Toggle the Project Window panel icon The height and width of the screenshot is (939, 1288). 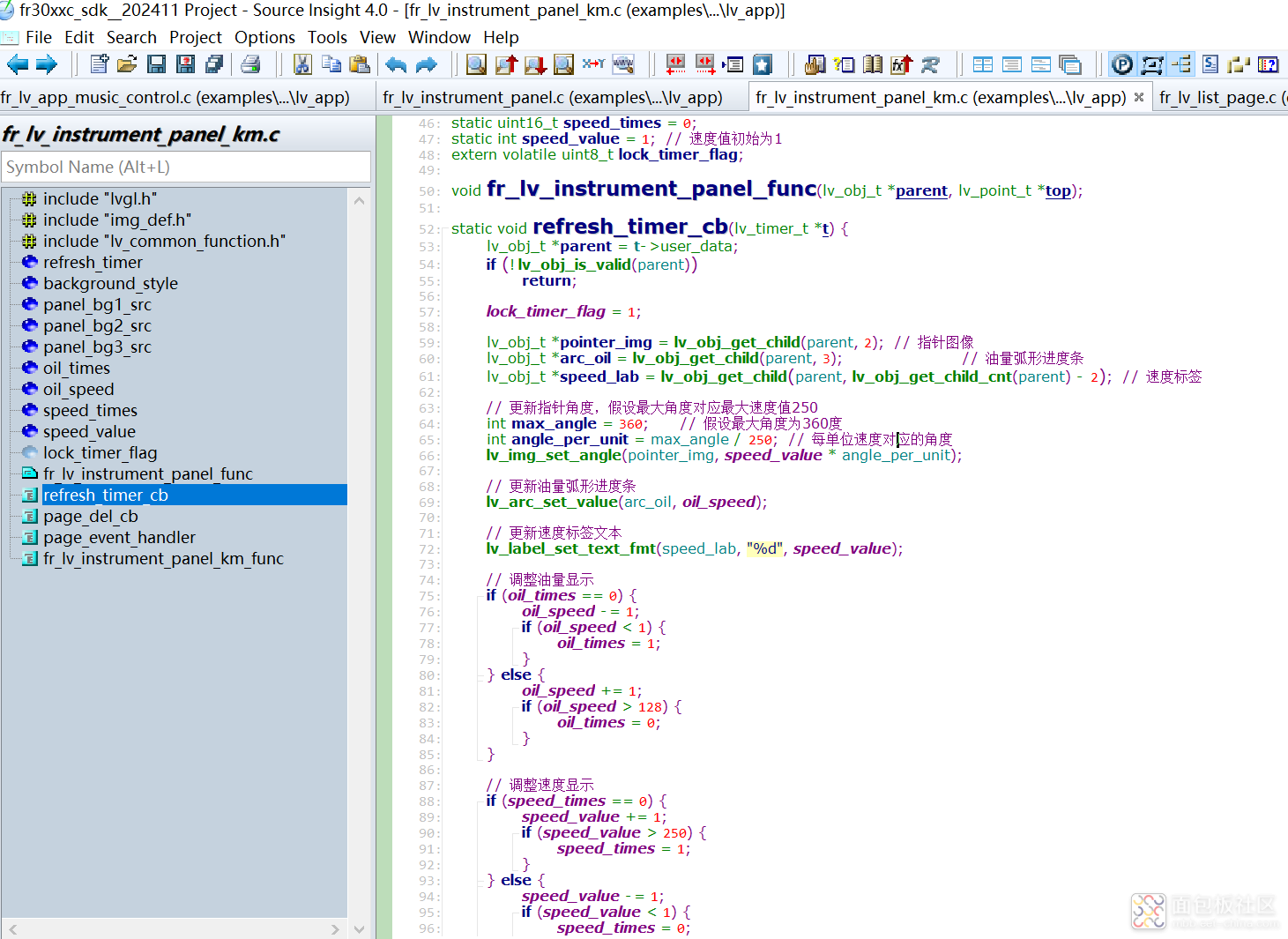1122,64
